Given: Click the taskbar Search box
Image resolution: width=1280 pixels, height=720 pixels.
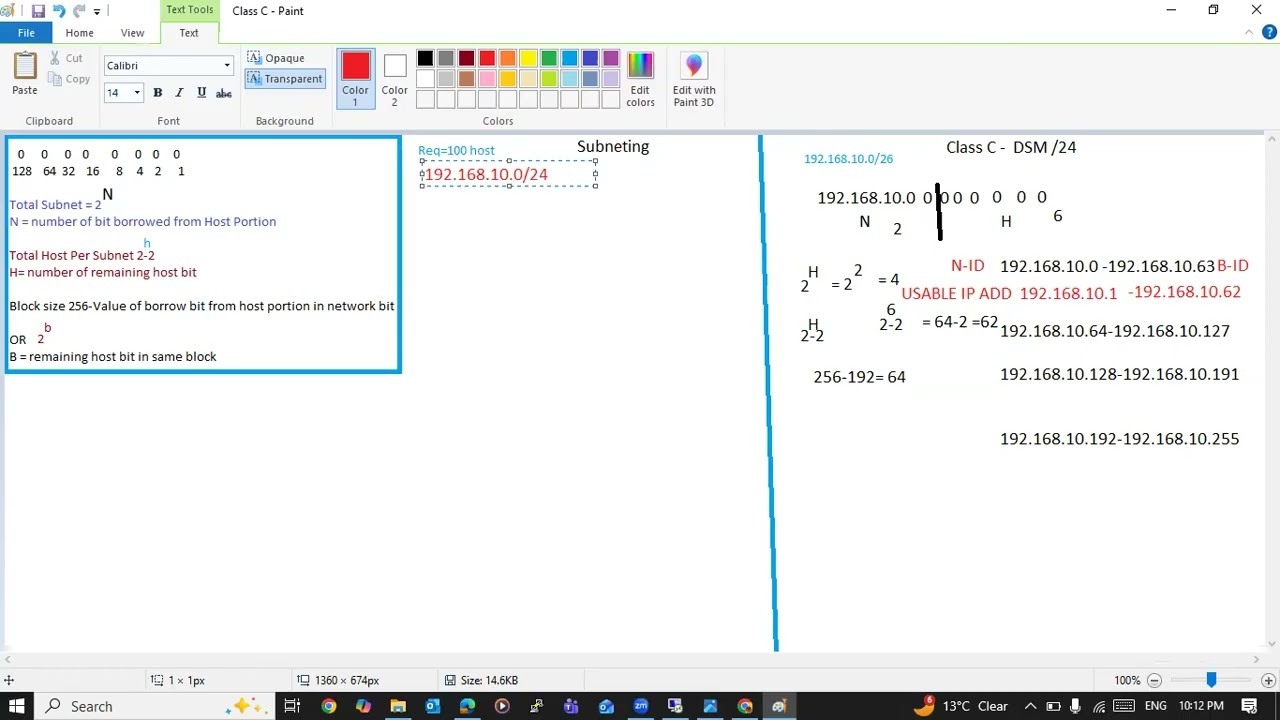Looking at the screenshot, I should click(x=155, y=706).
